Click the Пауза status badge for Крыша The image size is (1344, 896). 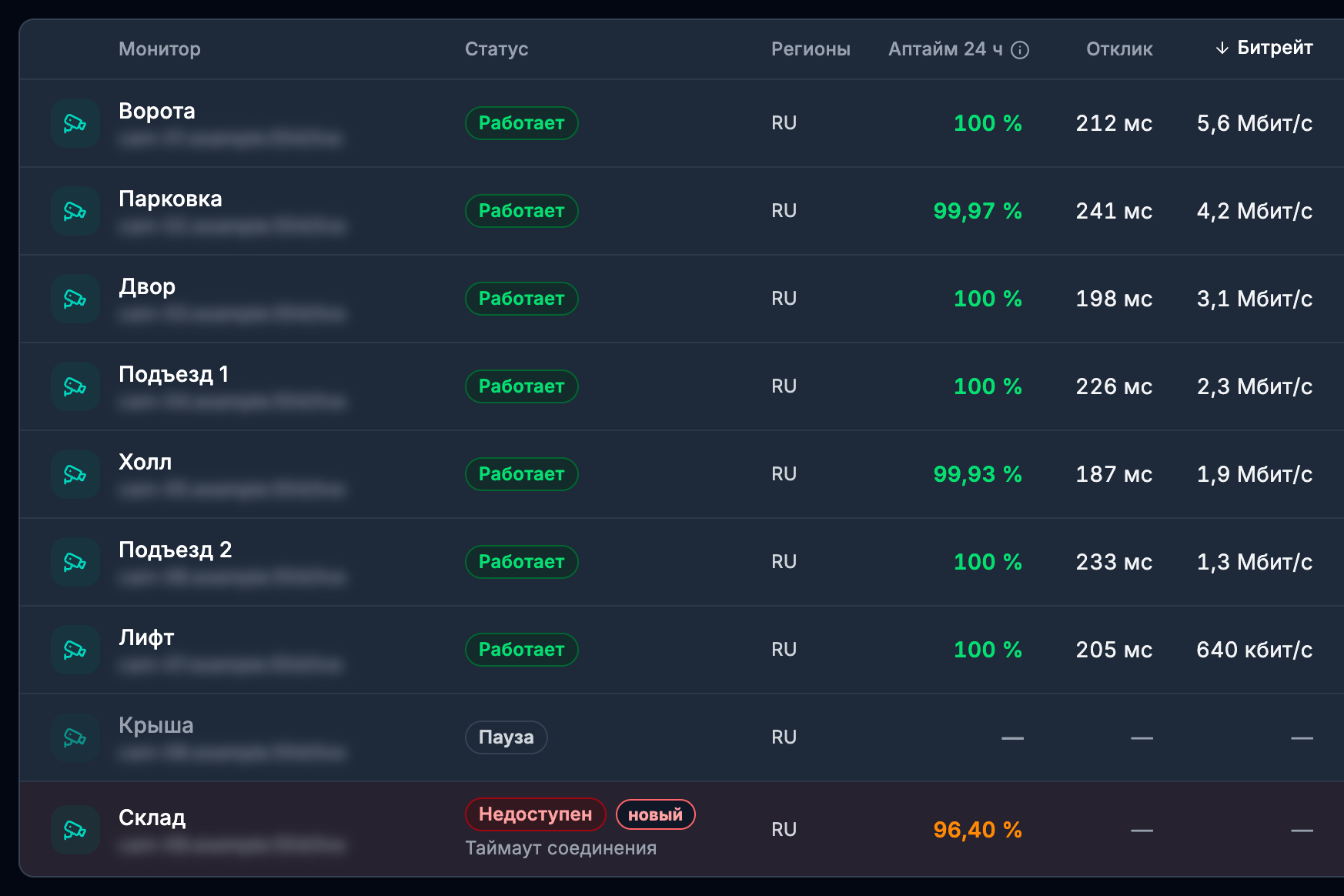[507, 737]
